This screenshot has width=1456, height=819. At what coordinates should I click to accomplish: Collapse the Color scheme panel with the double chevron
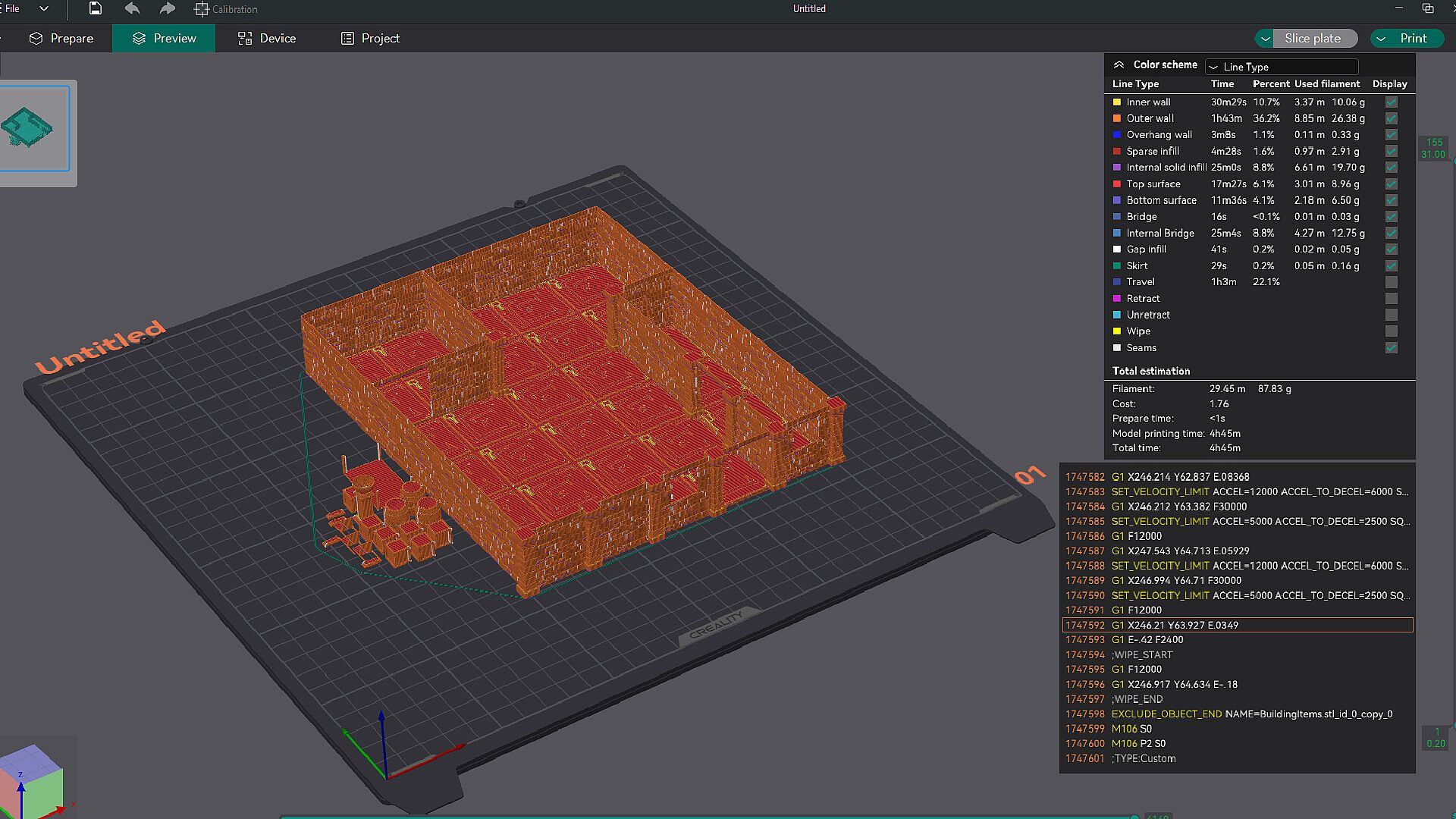click(1119, 65)
